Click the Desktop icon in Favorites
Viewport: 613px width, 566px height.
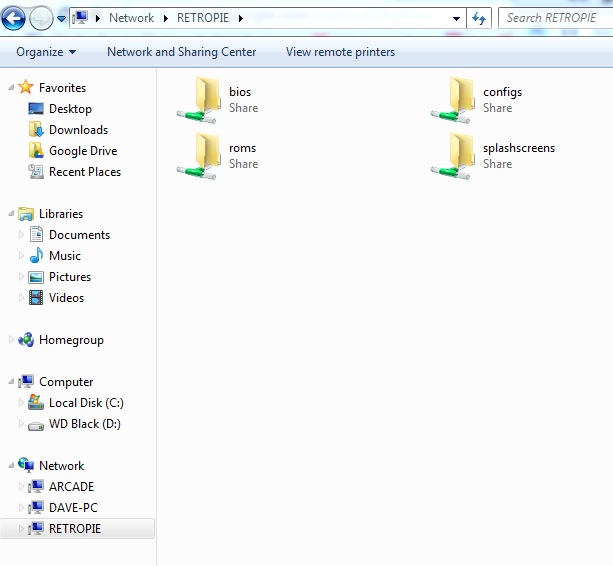36,109
